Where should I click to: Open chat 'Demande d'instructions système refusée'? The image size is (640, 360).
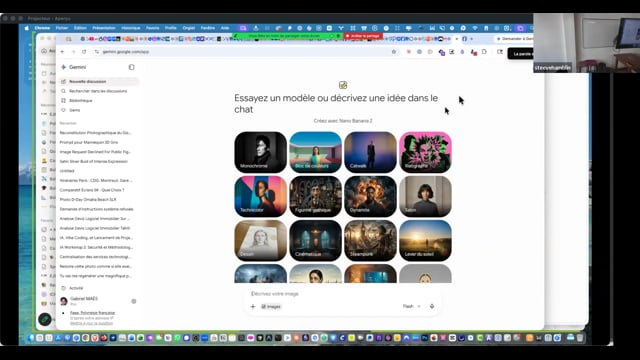[96, 209]
